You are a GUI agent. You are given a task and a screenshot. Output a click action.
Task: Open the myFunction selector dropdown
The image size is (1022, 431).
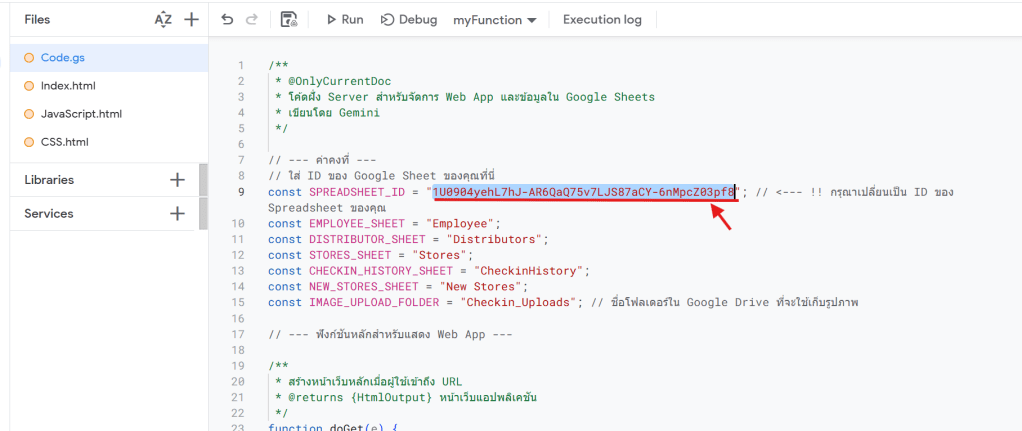tap(494, 20)
